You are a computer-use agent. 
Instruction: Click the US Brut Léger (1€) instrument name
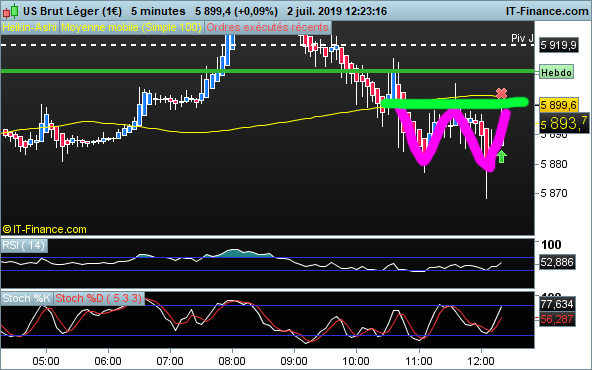pyautogui.click(x=72, y=11)
